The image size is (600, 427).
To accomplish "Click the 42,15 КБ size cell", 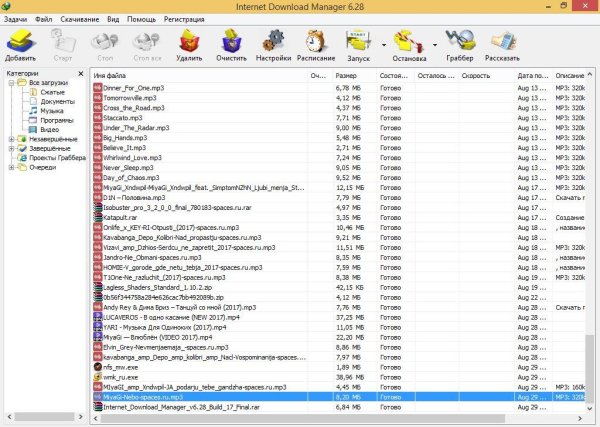I will (350, 287).
